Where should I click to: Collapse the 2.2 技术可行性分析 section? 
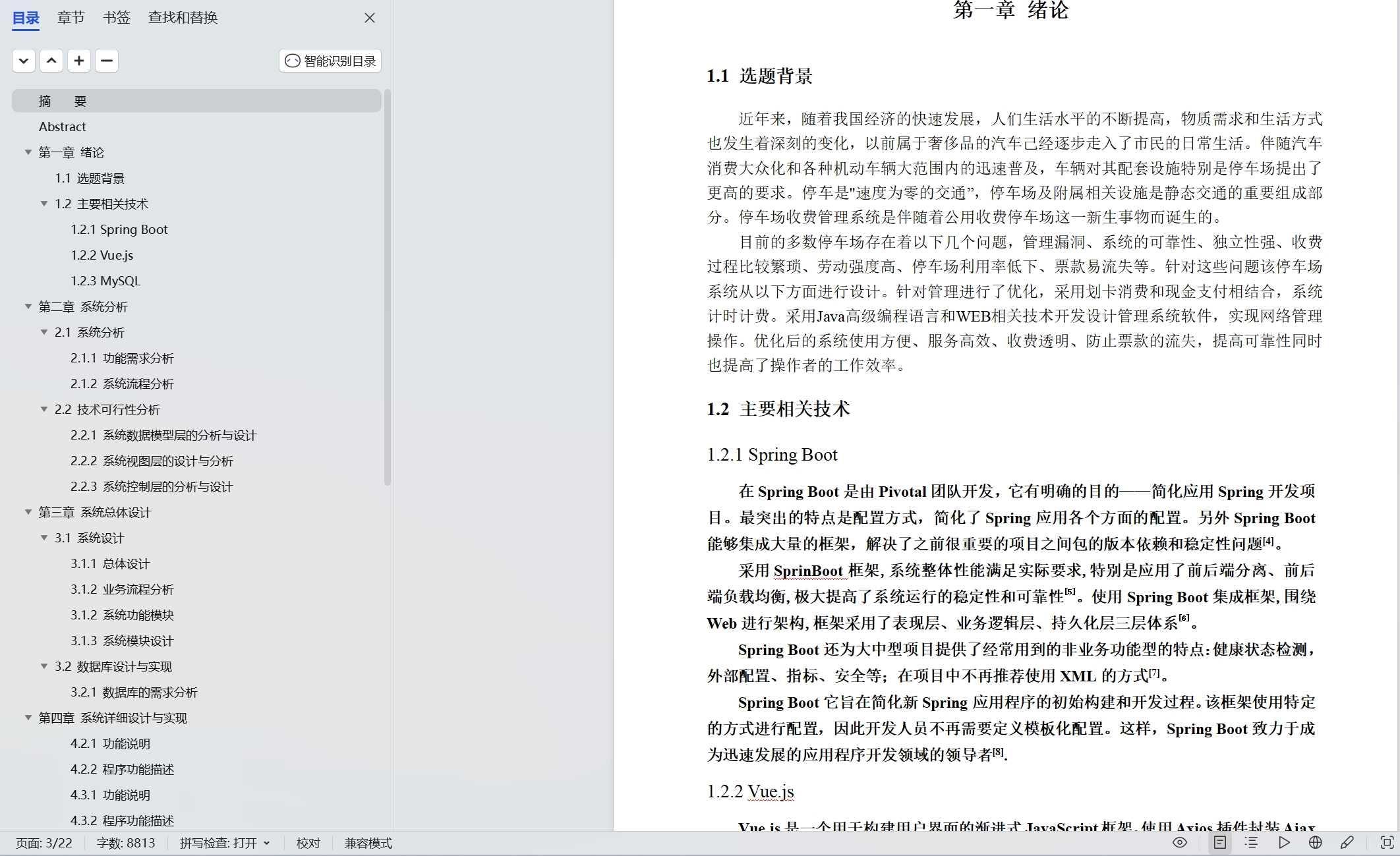tap(44, 409)
